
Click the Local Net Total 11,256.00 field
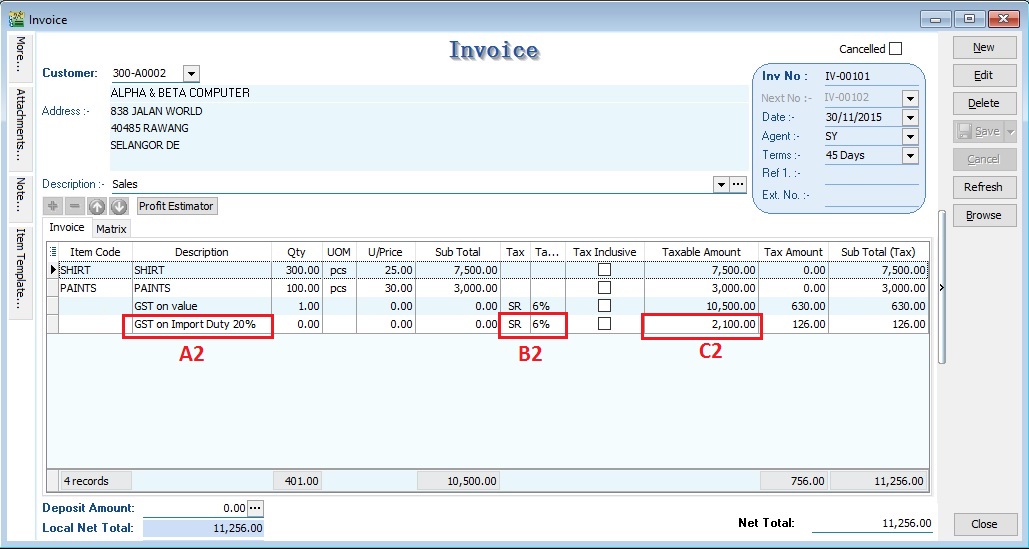[x=203, y=528]
